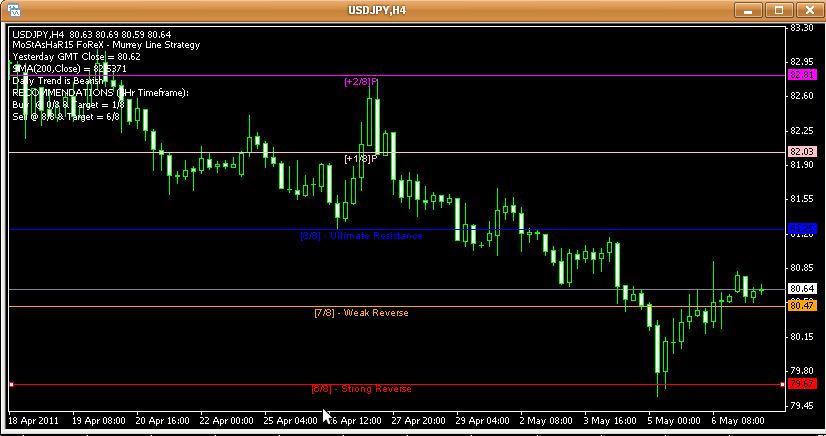
Task: Close the USDJPY,H4 chart window
Action: tap(809, 9)
